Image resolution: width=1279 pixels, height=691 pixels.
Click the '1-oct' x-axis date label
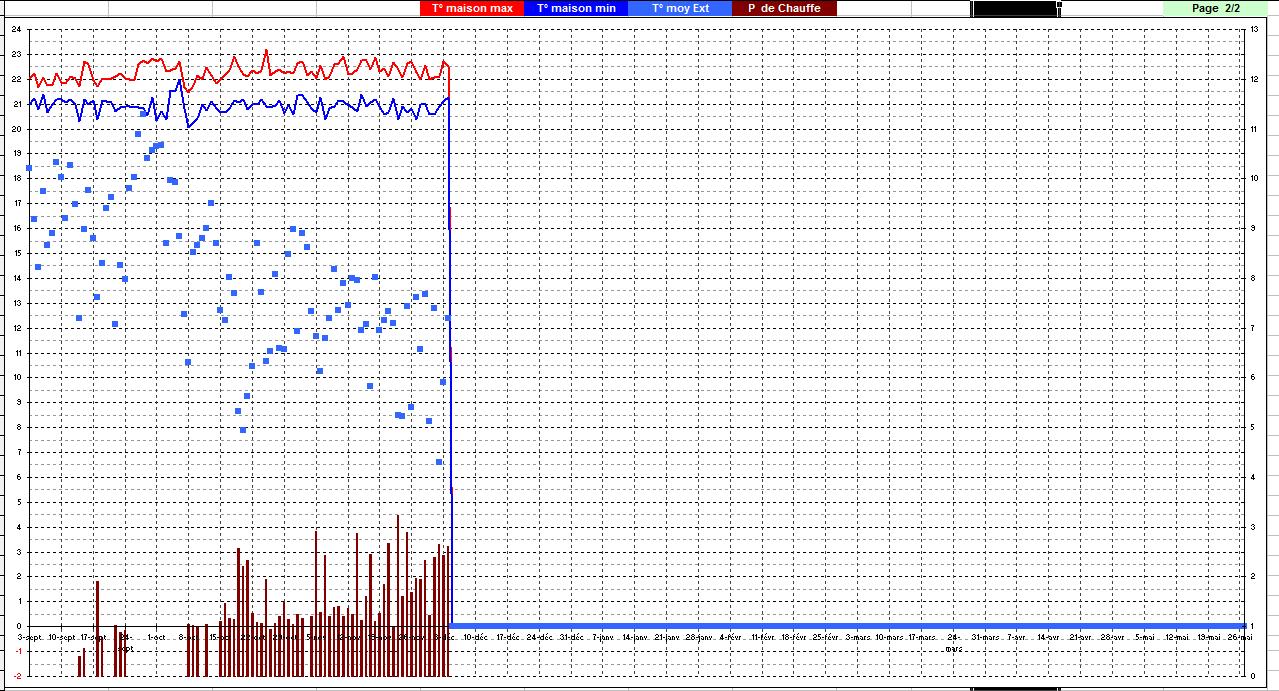click(x=157, y=637)
